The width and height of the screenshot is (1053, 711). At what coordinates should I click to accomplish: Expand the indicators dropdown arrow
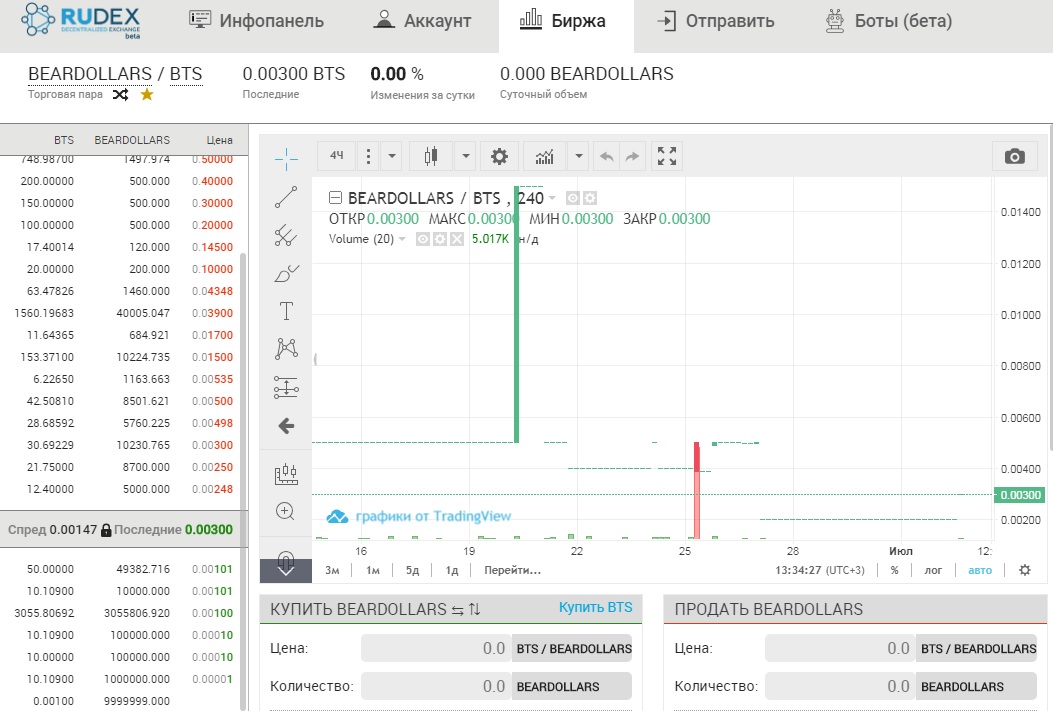click(x=578, y=157)
